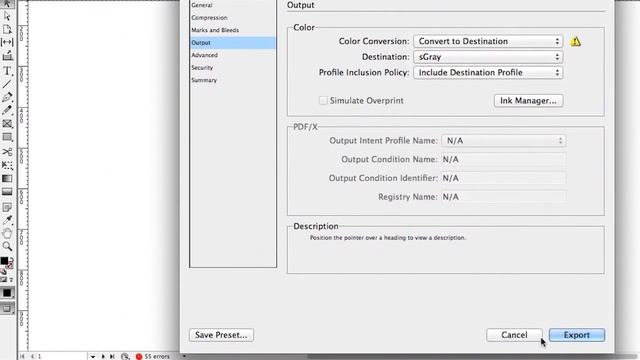Image resolution: width=640 pixels, height=360 pixels.
Task: Click the Ink Manager button
Action: 528,100
